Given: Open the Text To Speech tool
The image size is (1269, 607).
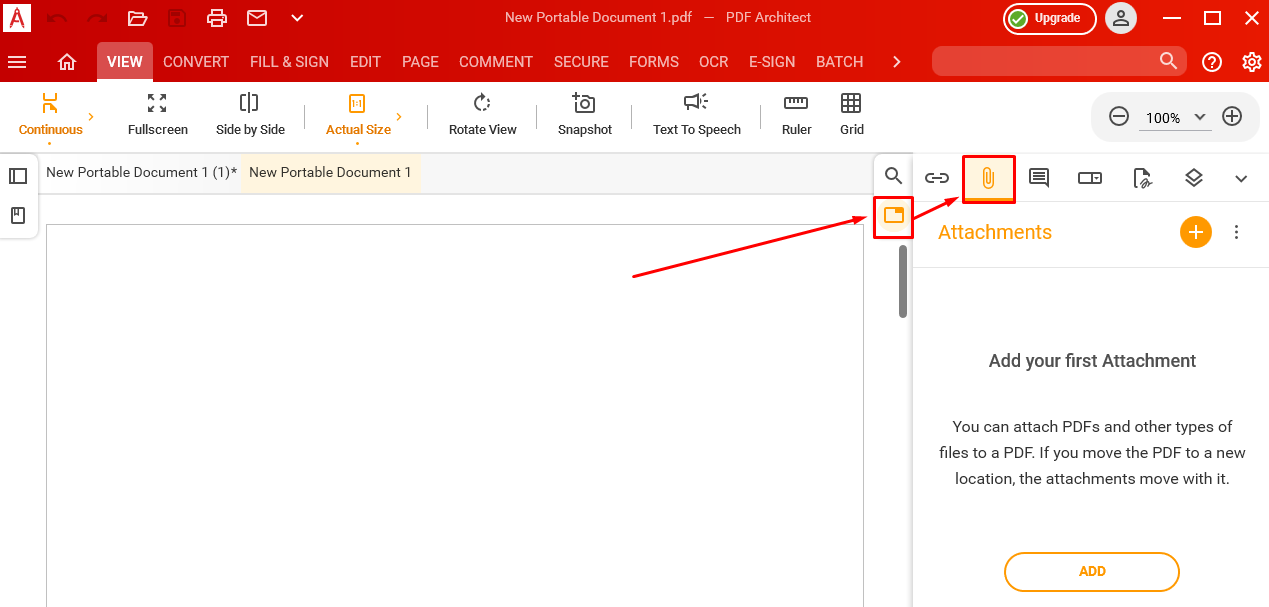Looking at the screenshot, I should (x=694, y=115).
